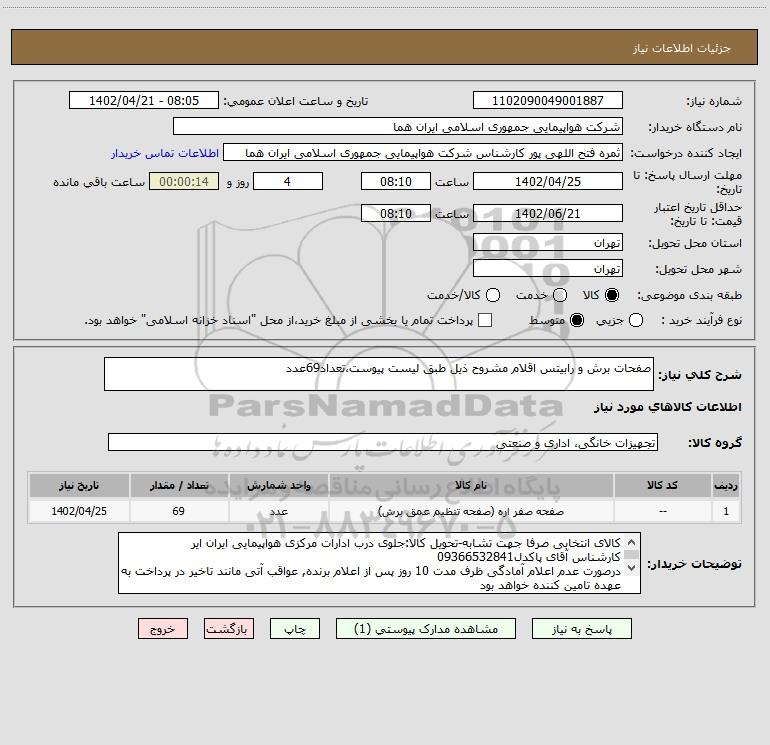Select the کالا radio button
Image resolution: width=770 pixels, height=745 pixels.
612,295
